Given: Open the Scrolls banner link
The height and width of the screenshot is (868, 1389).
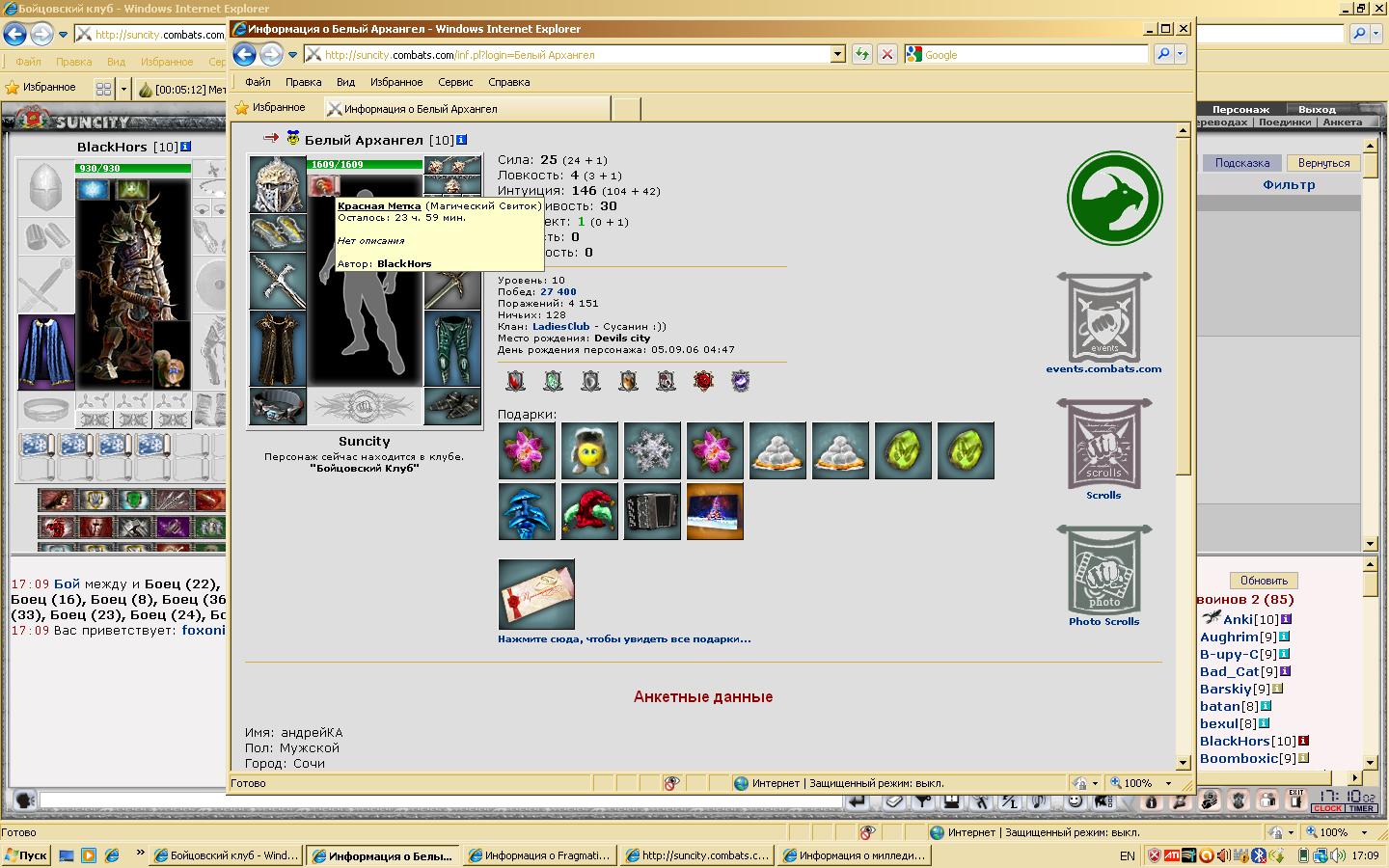Looking at the screenshot, I should click(x=1103, y=449).
